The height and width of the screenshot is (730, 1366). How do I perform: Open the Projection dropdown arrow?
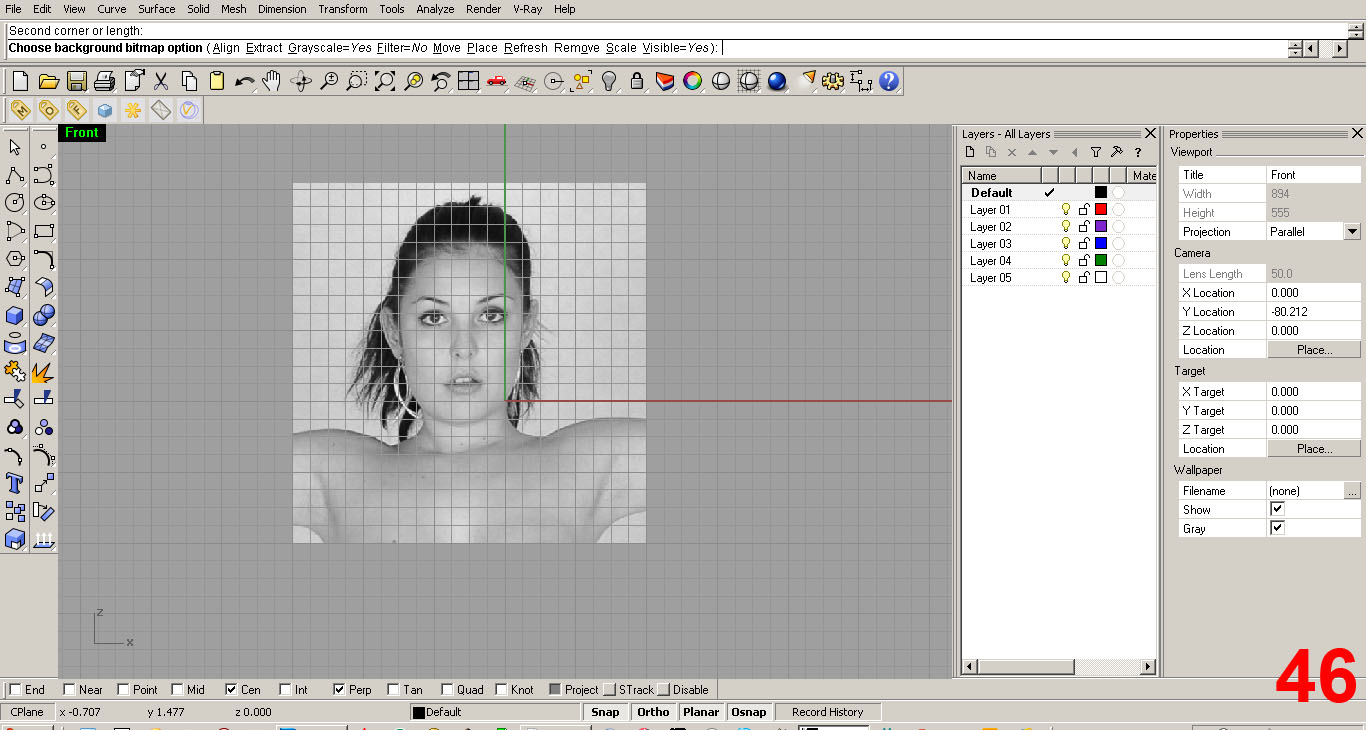click(x=1352, y=231)
